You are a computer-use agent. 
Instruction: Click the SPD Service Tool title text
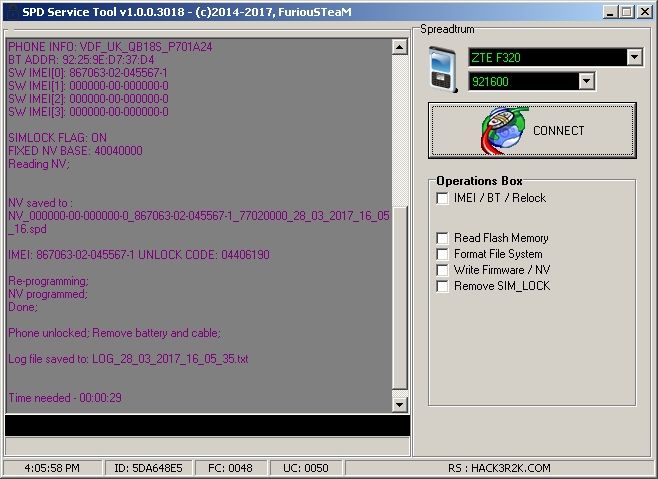pos(187,12)
